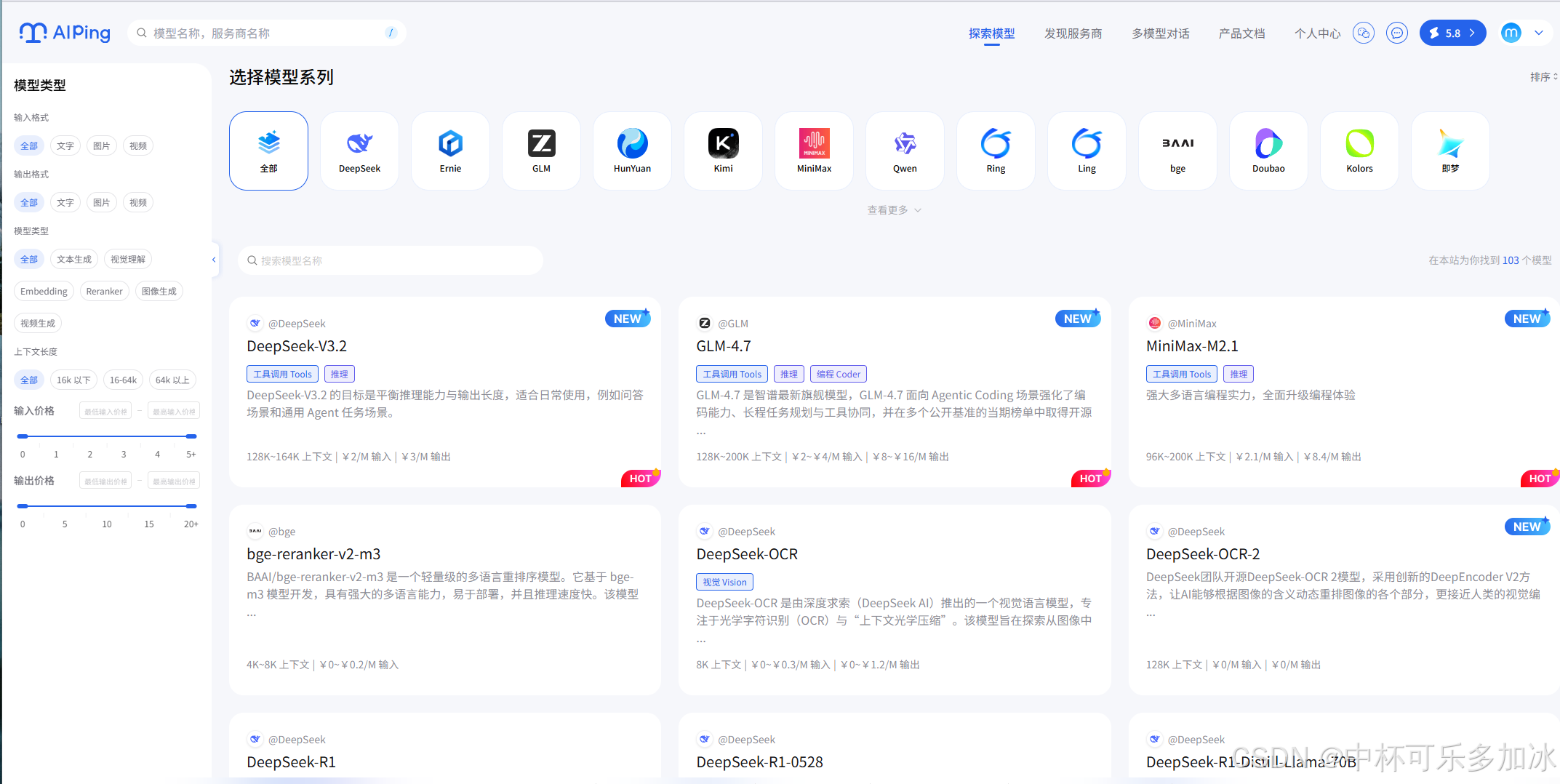This screenshot has height=784, width=1560.
Task: Enable the Embedding model type filter
Action: click(44, 291)
